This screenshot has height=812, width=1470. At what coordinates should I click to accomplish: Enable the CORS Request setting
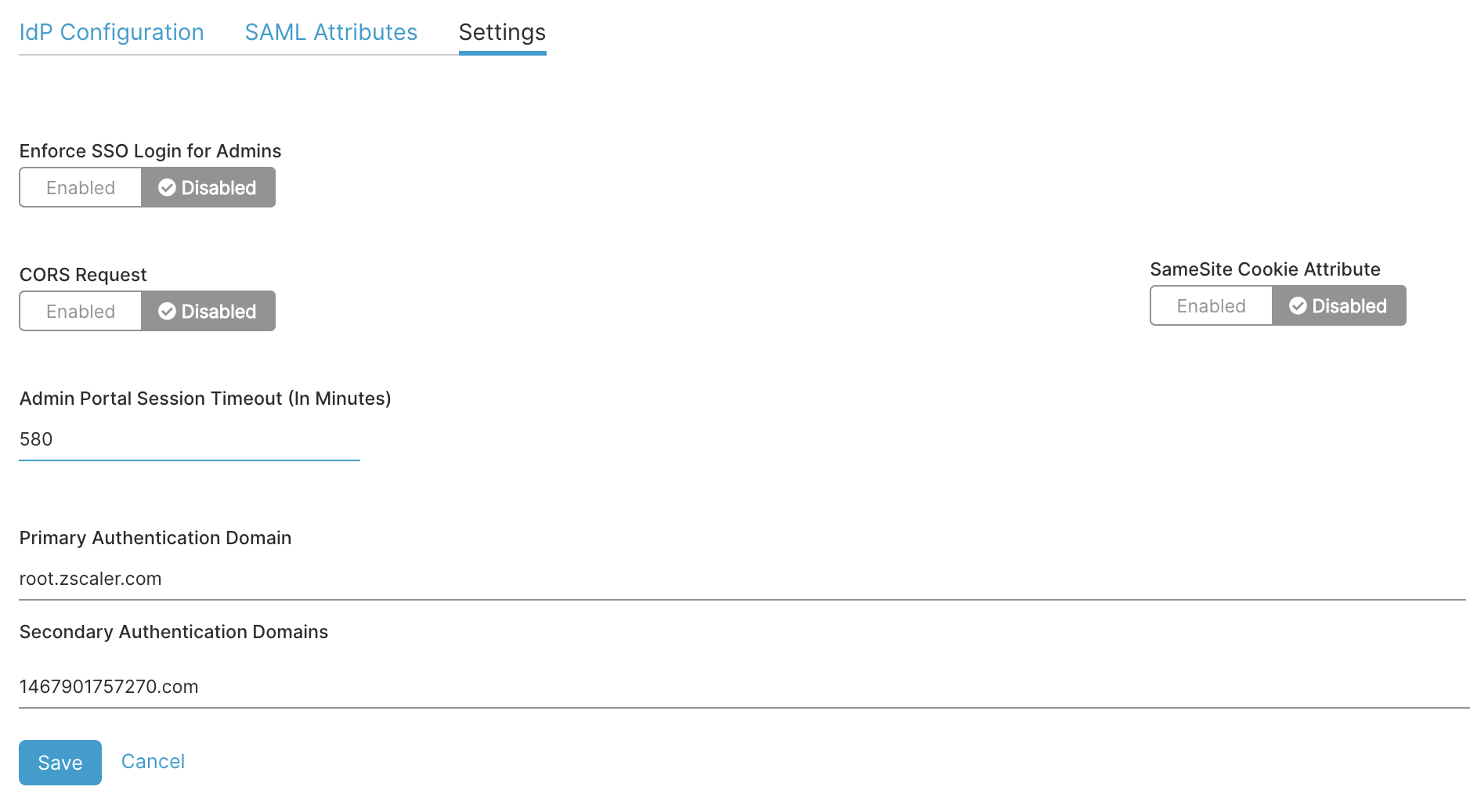click(81, 312)
